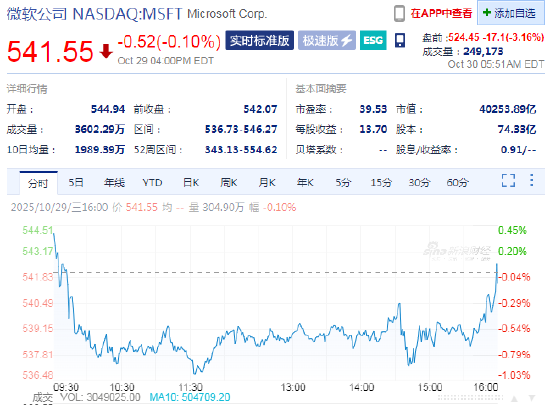The image size is (550, 405).
Task: Select the '年线' chart tab
Action: pyautogui.click(x=114, y=183)
